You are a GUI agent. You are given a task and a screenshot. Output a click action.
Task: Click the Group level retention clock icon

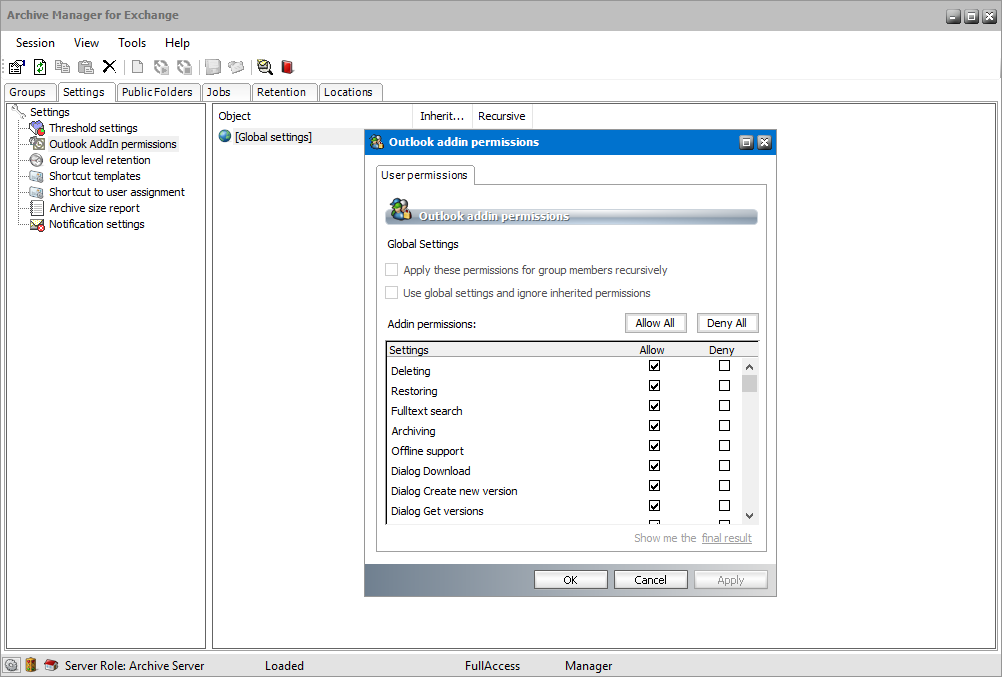coord(37,160)
